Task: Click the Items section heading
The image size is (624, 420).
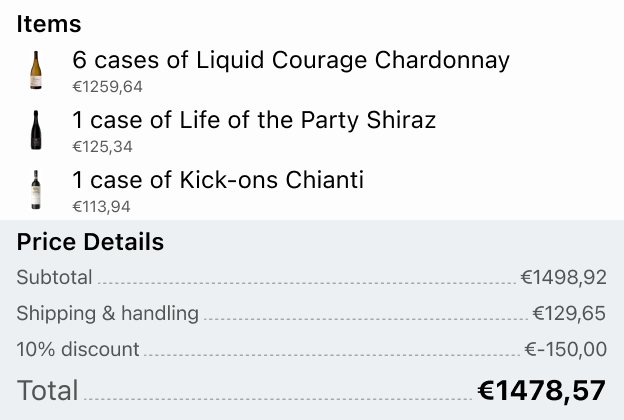Action: (x=49, y=24)
